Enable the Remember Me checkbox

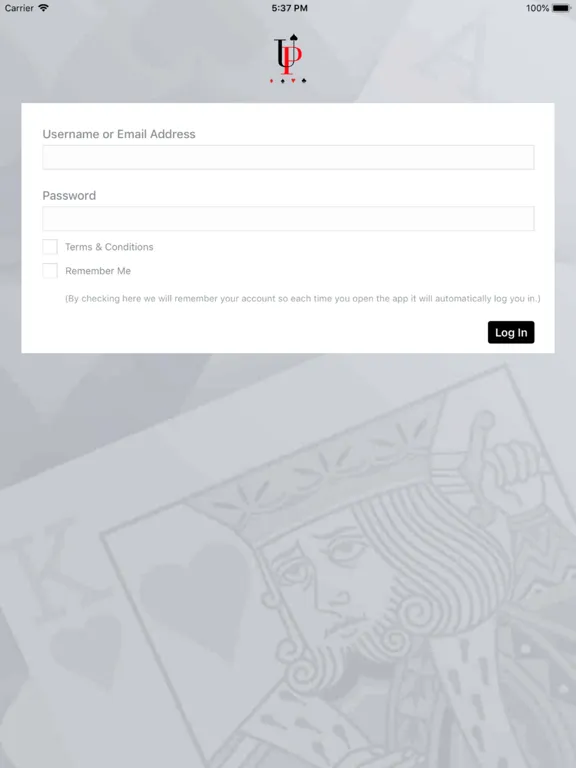click(50, 271)
